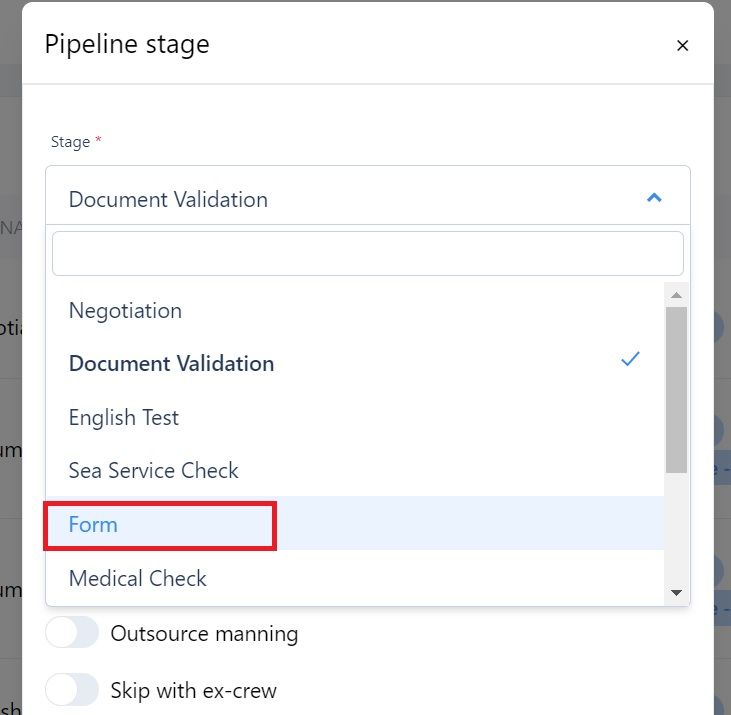
Task: Click the selected Document Validation combo box
Action: coord(368,195)
